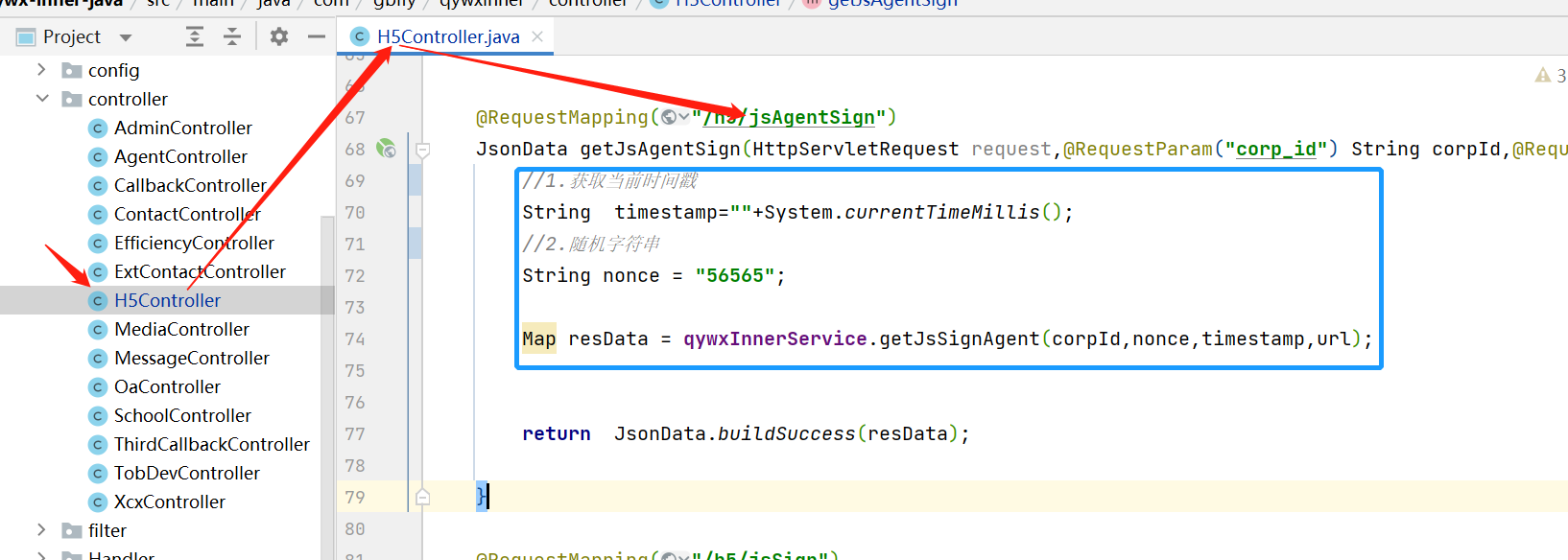Viewport: 1568px width, 560px height.
Task: Click the @RequestMapping annotation on line 67
Action: [562, 117]
